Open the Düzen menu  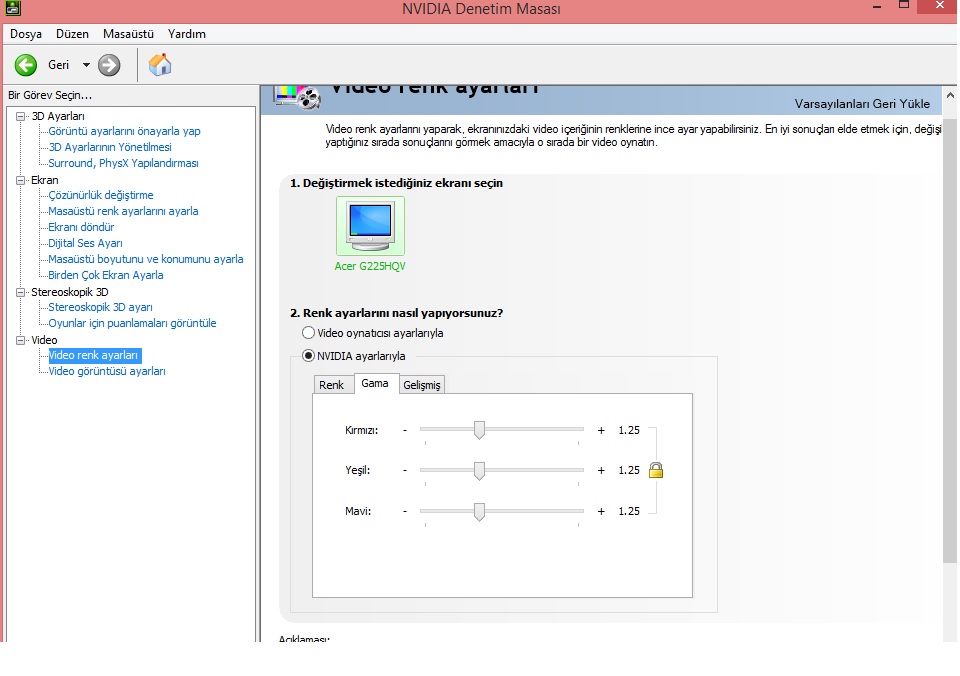coord(72,34)
